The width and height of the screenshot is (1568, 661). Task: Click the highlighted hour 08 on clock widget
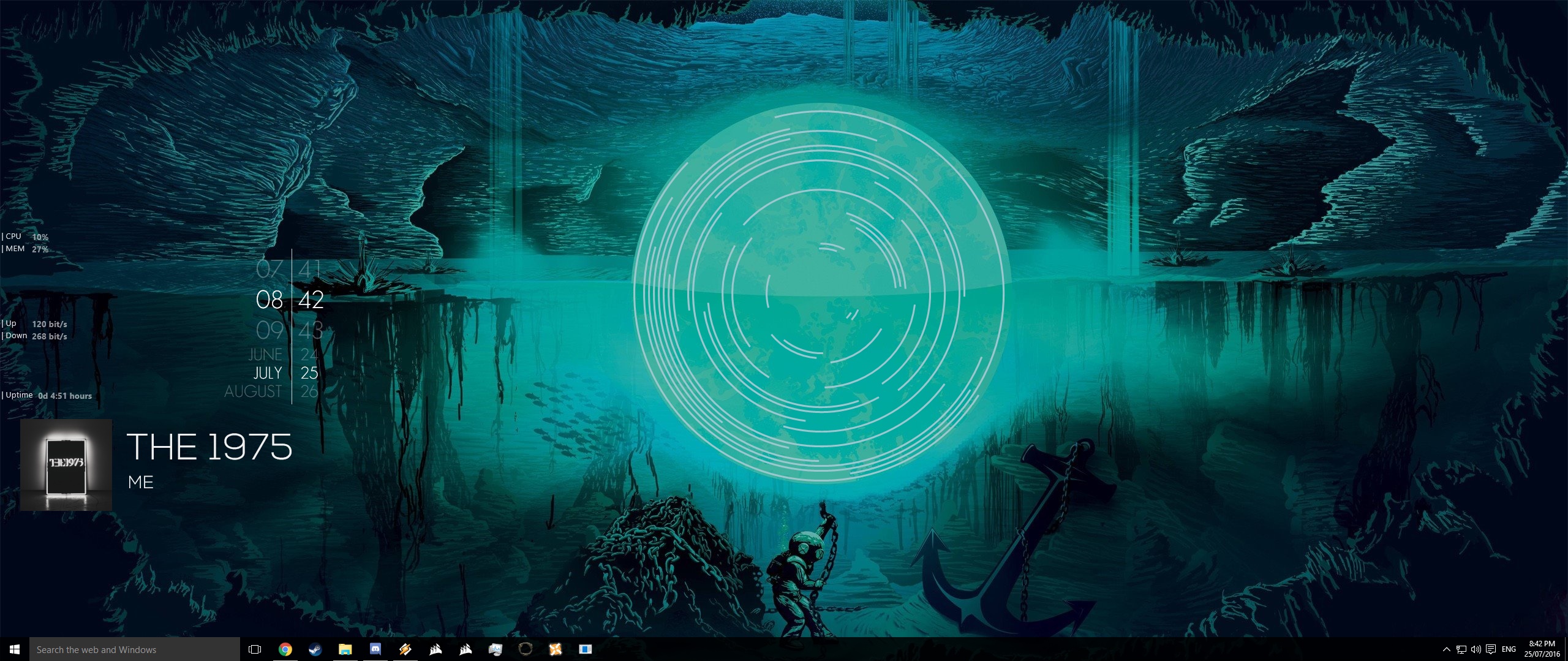[x=269, y=300]
